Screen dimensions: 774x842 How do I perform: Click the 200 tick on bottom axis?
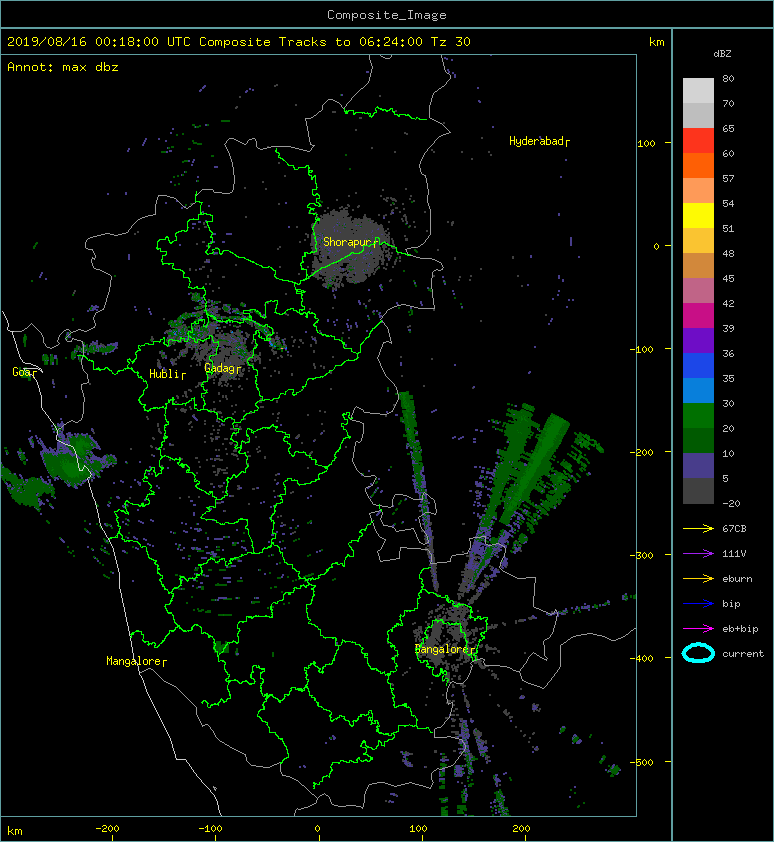[521, 829]
